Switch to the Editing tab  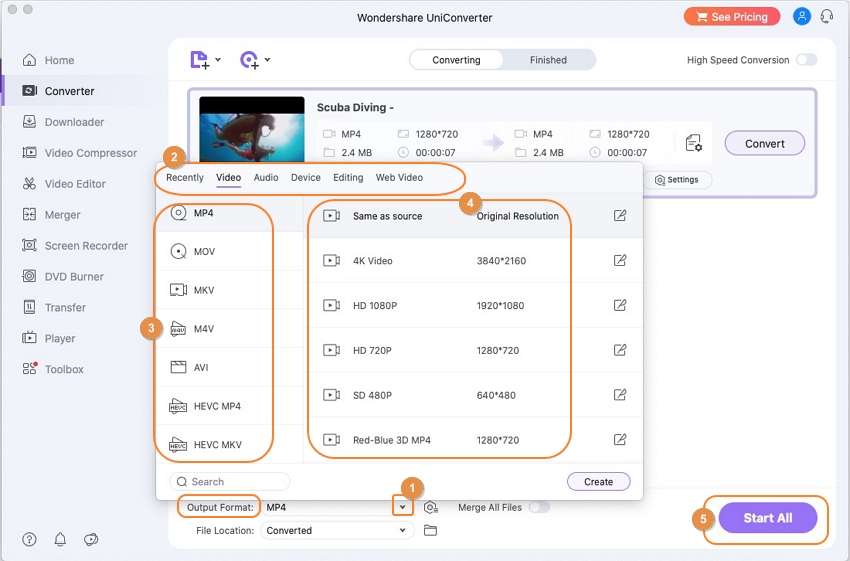(x=348, y=177)
